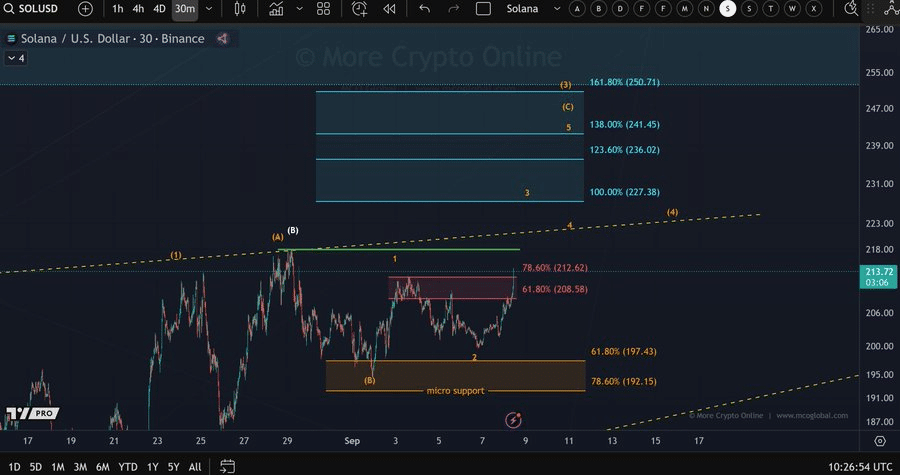This screenshot has height=475, width=900.
Task: Expand the timeframe interval dropdown arrow
Action: click(208, 9)
